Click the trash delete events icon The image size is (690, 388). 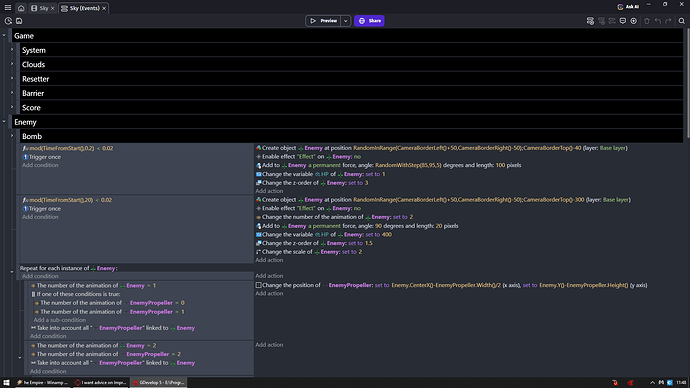(646, 21)
